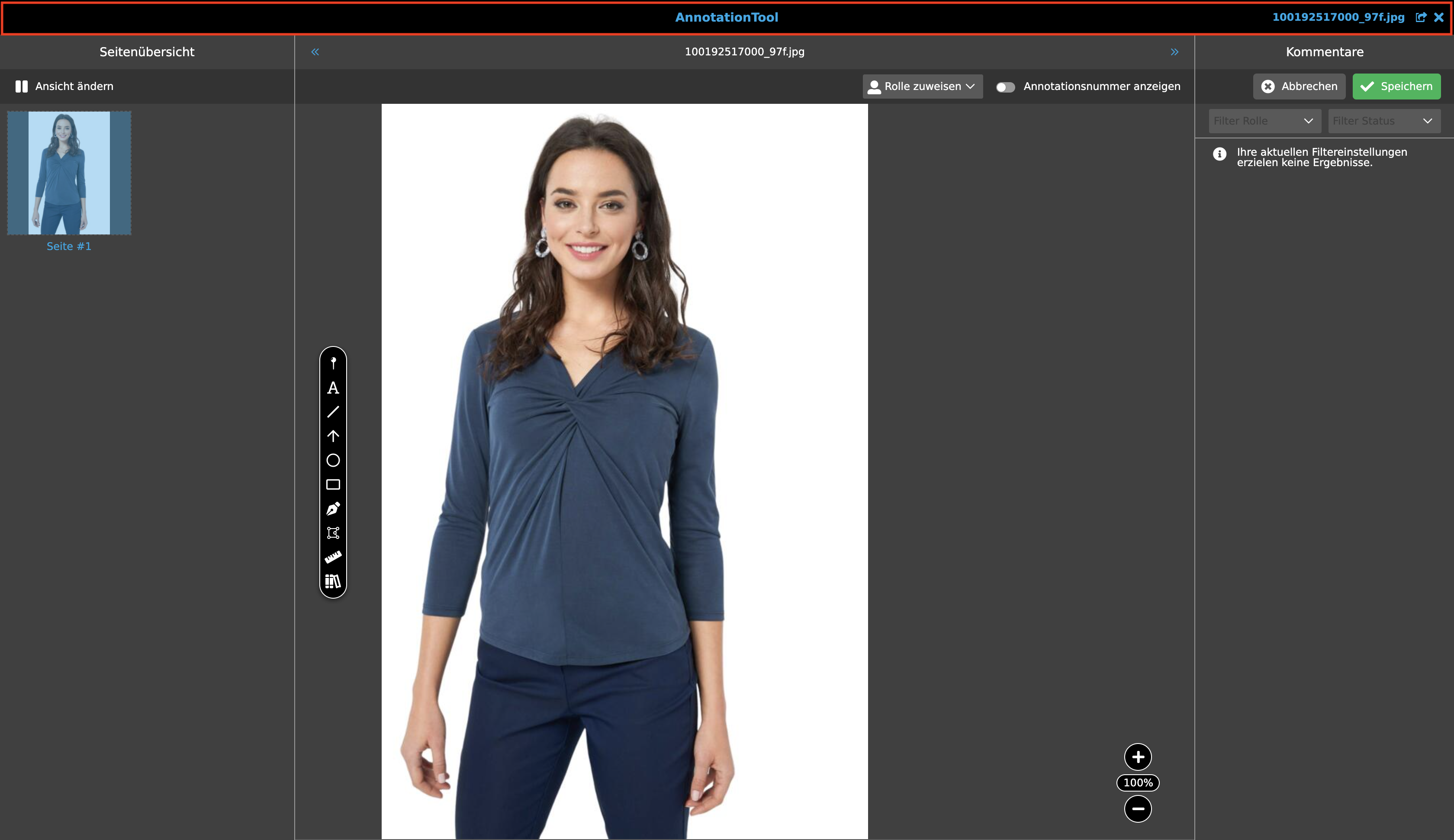Pick the arrow drawing tool
This screenshot has height=840, width=1454.
[333, 436]
